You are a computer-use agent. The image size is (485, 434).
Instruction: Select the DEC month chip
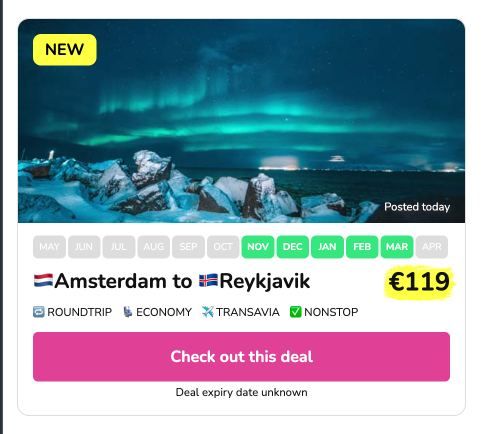tap(292, 247)
